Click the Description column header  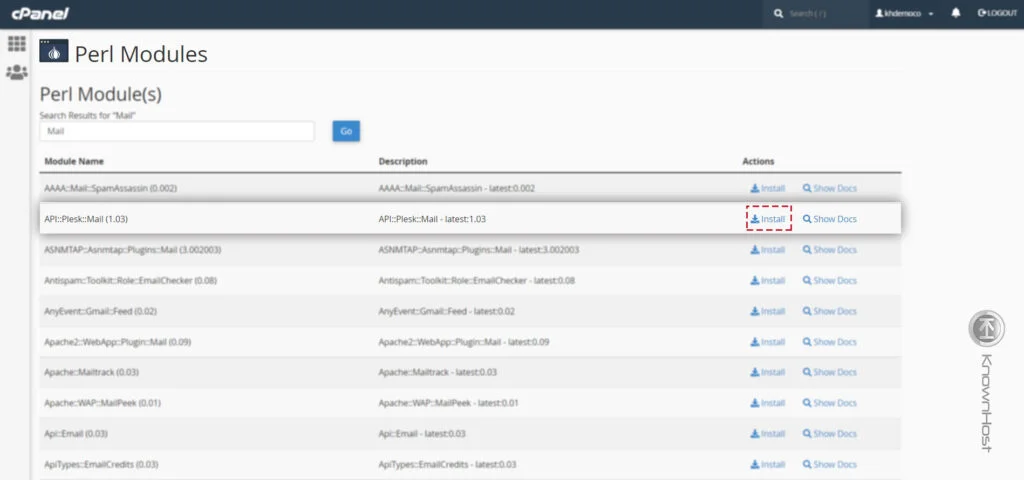[x=403, y=161]
